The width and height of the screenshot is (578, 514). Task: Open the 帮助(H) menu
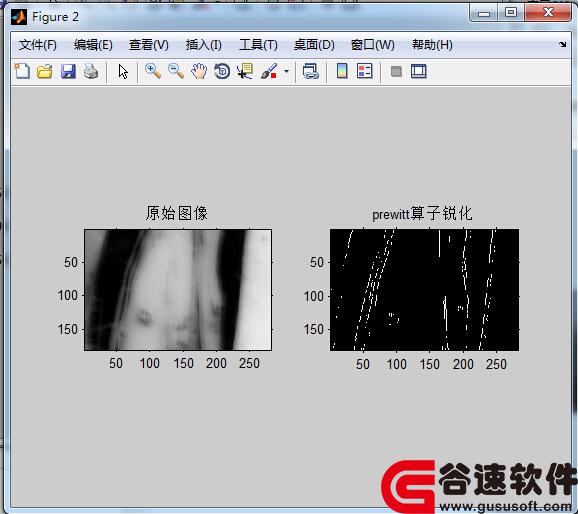tap(432, 45)
